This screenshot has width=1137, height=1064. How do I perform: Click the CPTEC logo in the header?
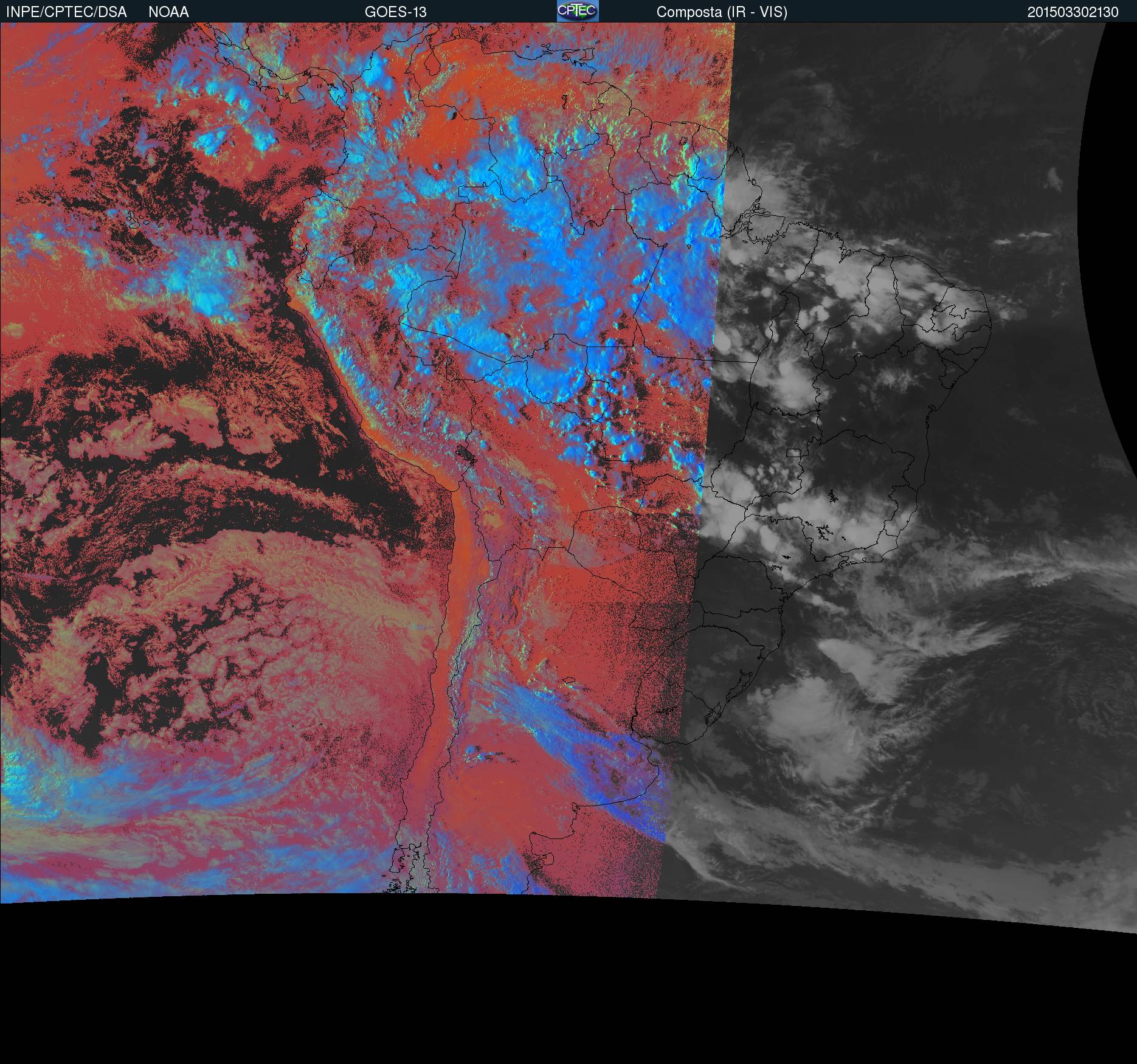pos(578,11)
